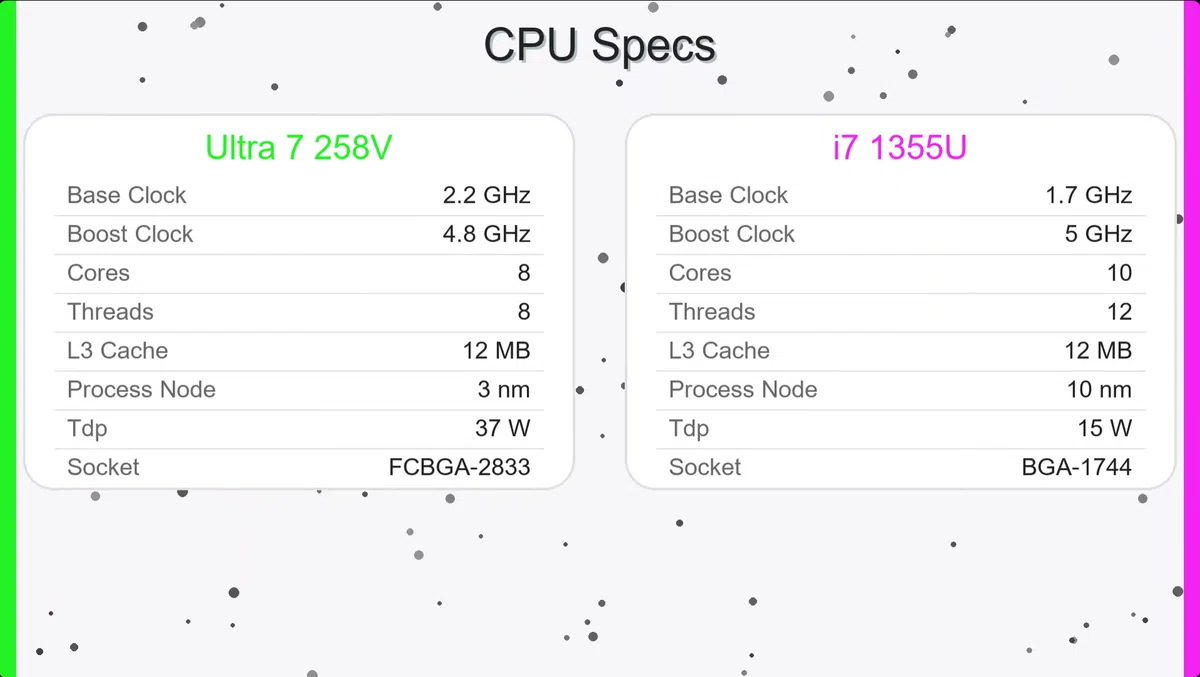Select the 10 nm process node value

click(1099, 390)
